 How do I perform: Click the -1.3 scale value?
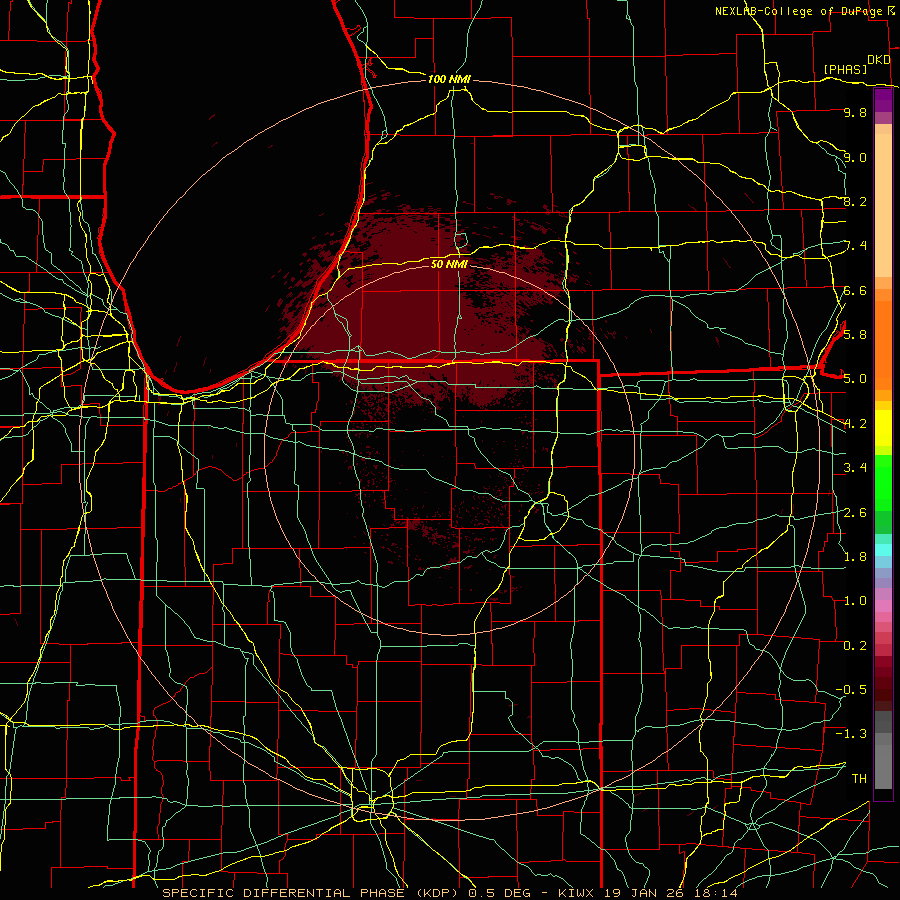(851, 734)
